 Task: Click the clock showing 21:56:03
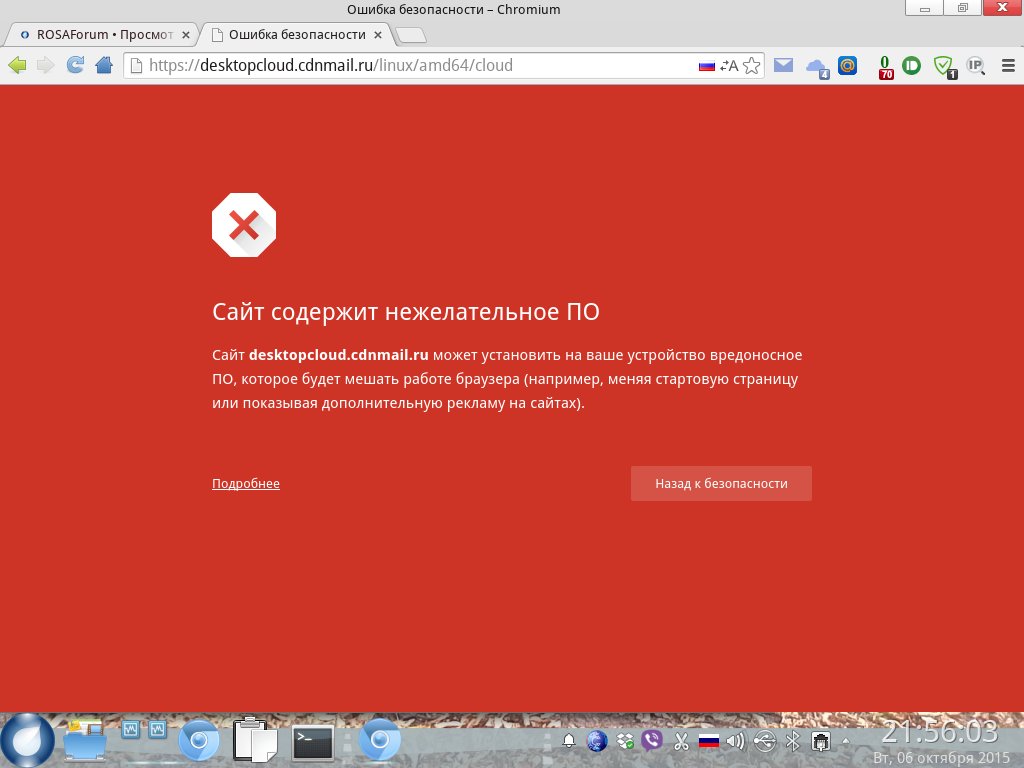click(940, 731)
